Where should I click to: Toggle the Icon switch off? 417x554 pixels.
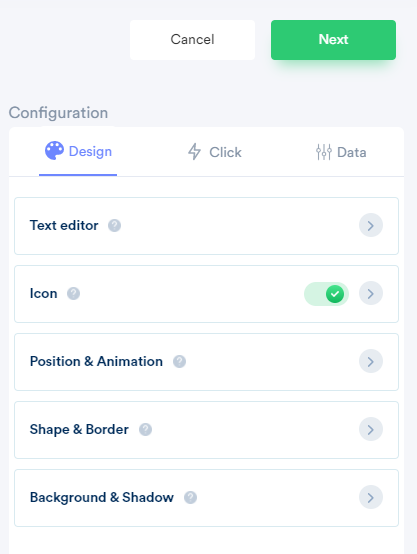point(326,294)
